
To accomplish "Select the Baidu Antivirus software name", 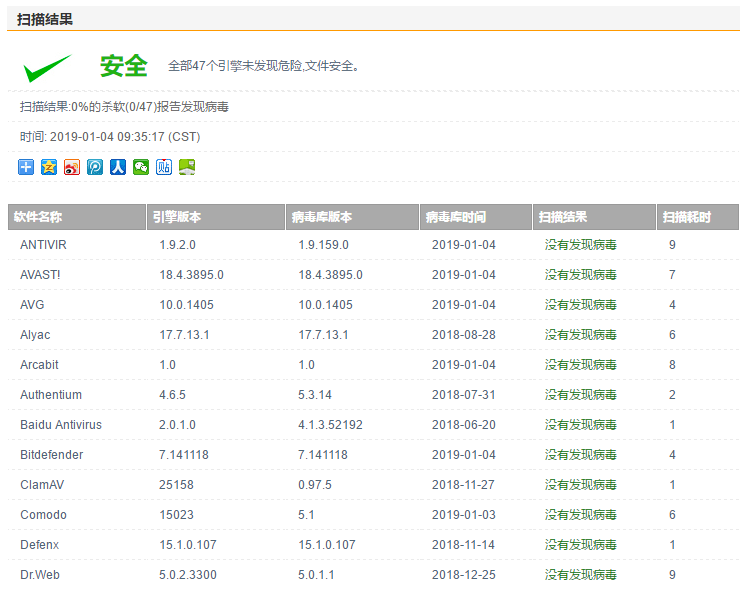I will tap(61, 425).
